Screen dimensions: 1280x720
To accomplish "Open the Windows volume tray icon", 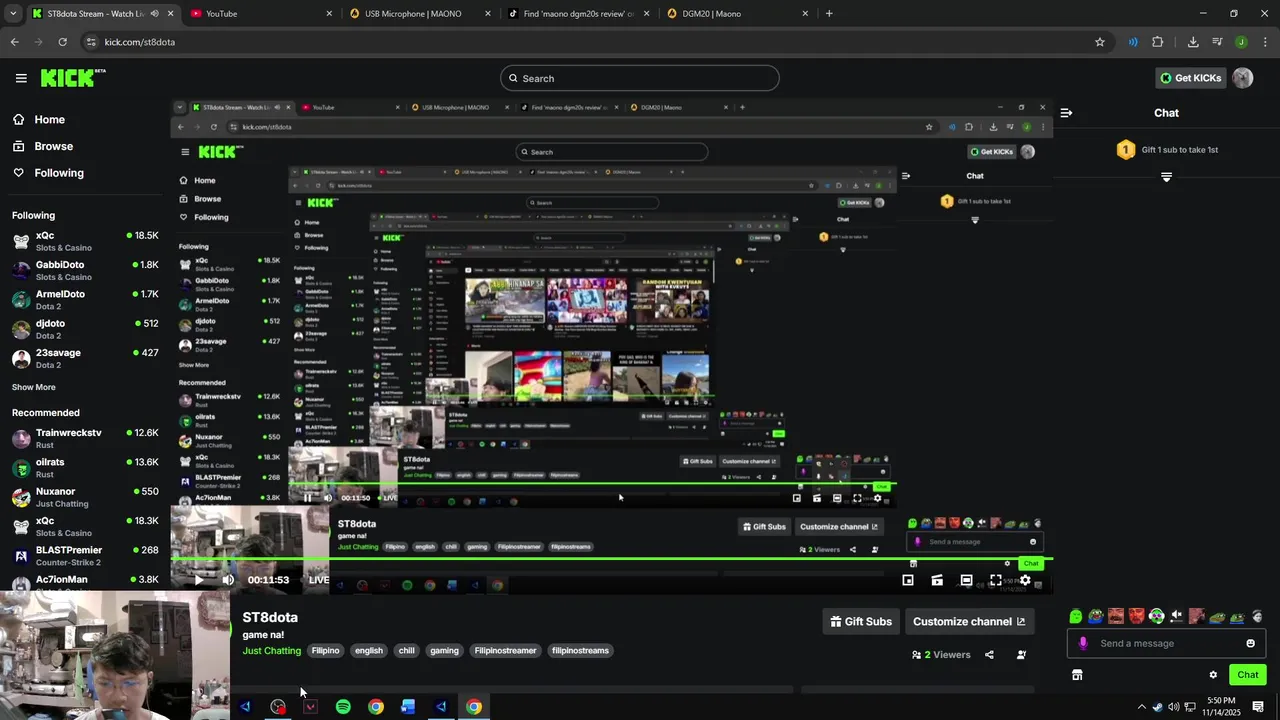I will coord(1173,707).
